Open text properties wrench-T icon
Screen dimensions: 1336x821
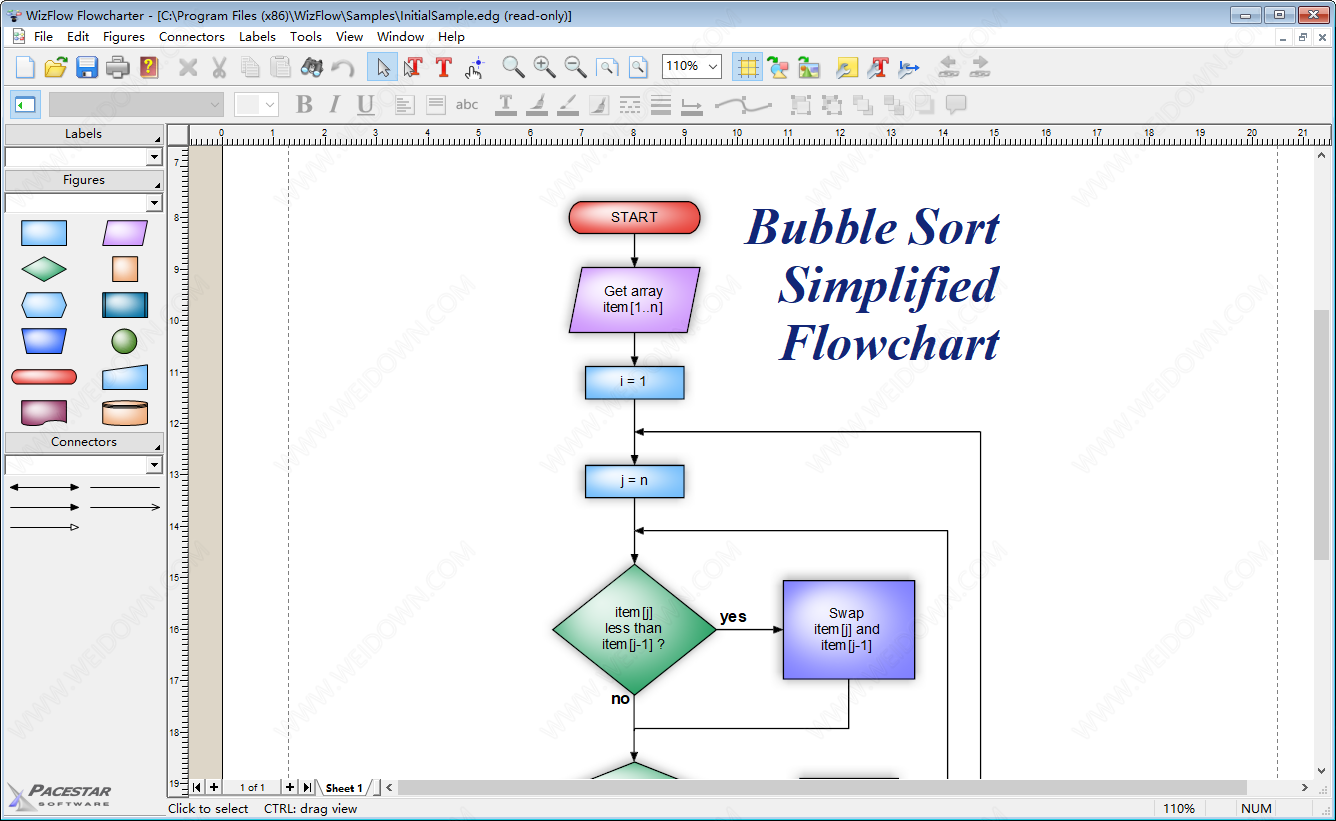pos(878,67)
